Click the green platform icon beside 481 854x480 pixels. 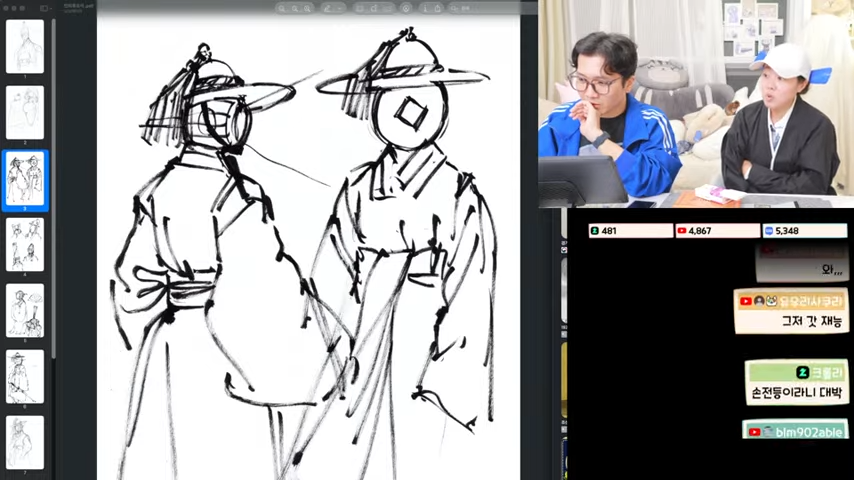pos(595,231)
